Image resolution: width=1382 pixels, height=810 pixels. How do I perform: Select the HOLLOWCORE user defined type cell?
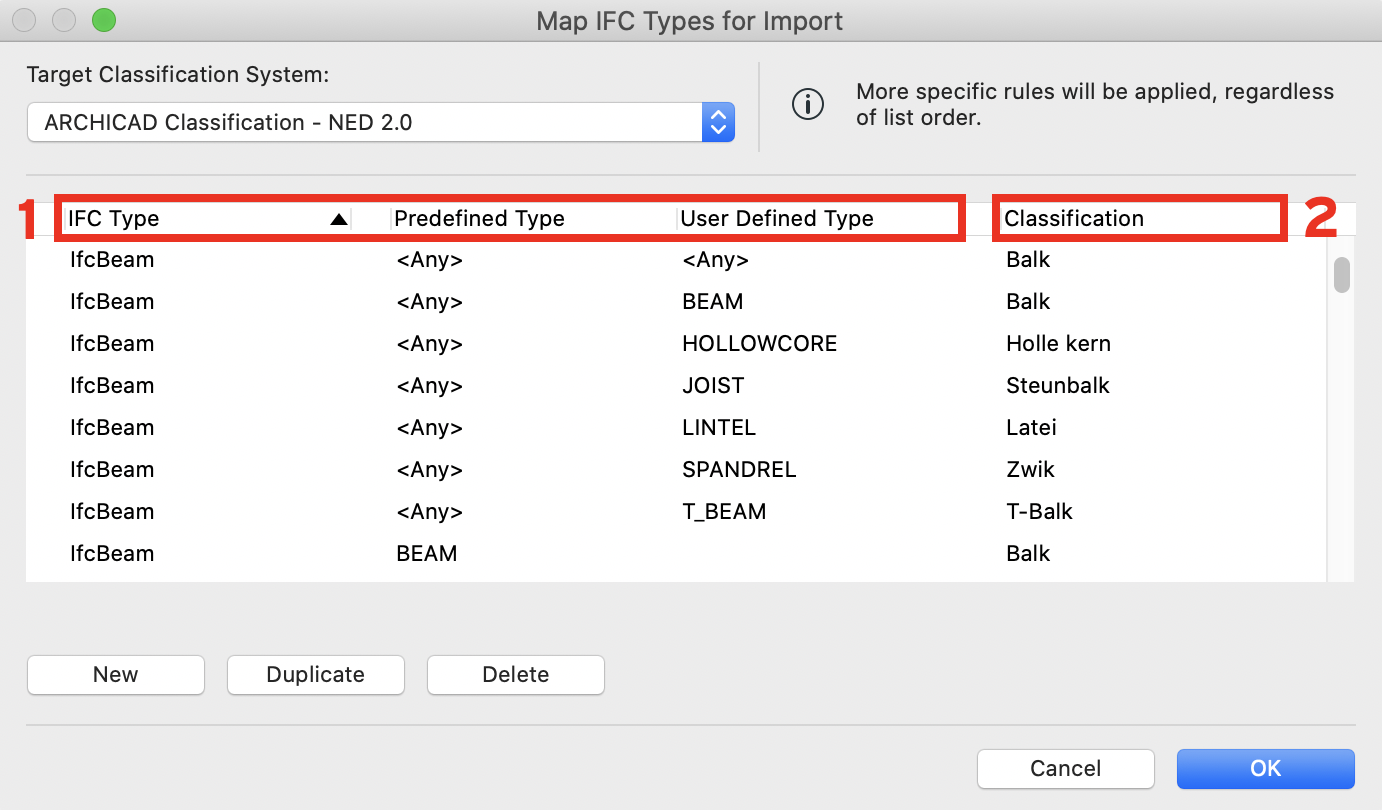tap(759, 343)
